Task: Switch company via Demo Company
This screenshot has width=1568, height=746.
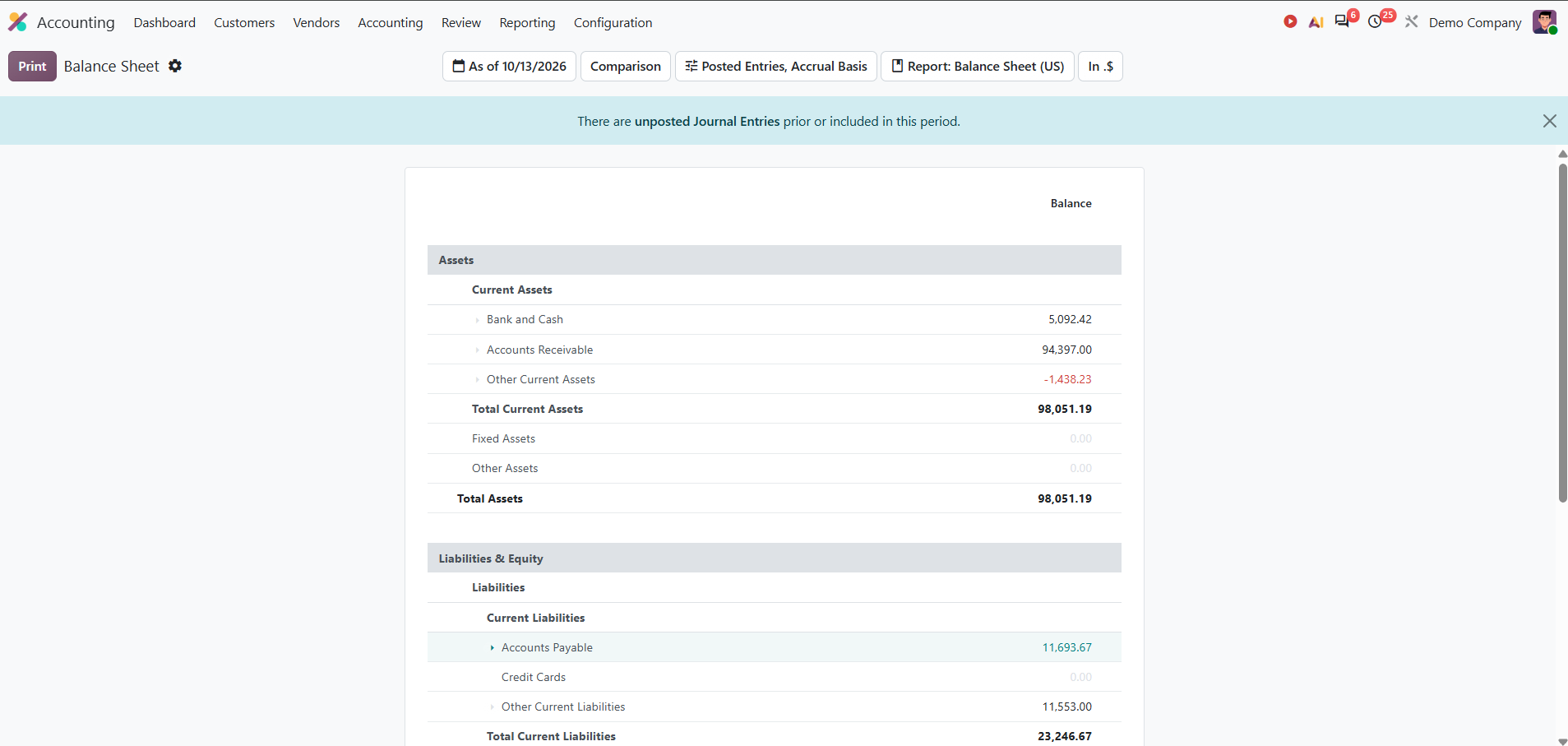Action: tap(1475, 22)
